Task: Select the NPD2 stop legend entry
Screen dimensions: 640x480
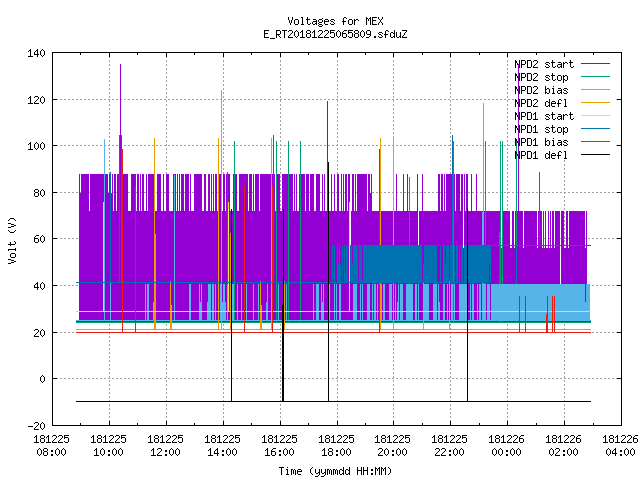Action: pyautogui.click(x=541, y=77)
